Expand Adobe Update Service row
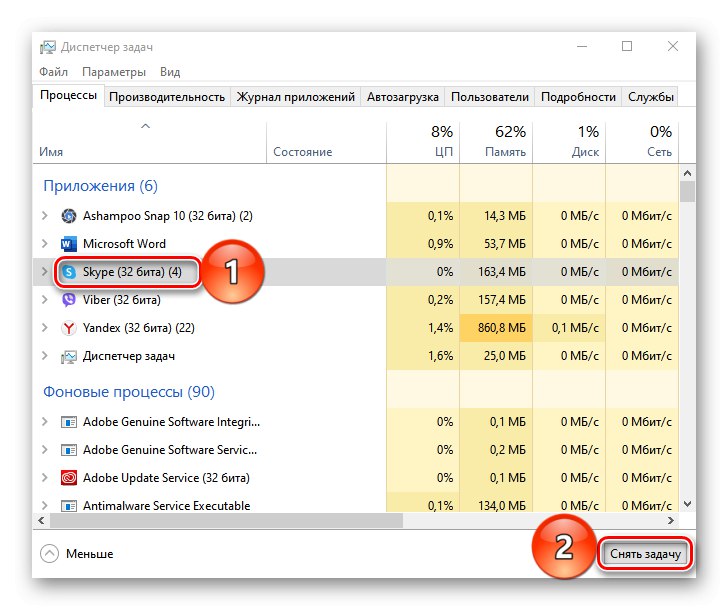 coord(45,477)
